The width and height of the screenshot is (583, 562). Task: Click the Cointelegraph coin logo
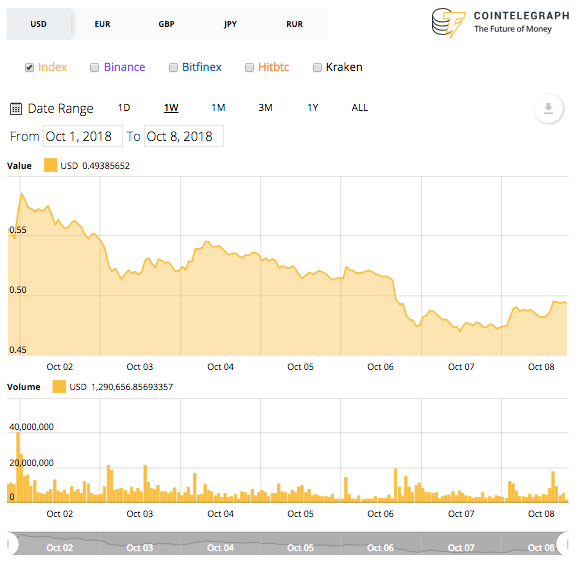[x=448, y=23]
